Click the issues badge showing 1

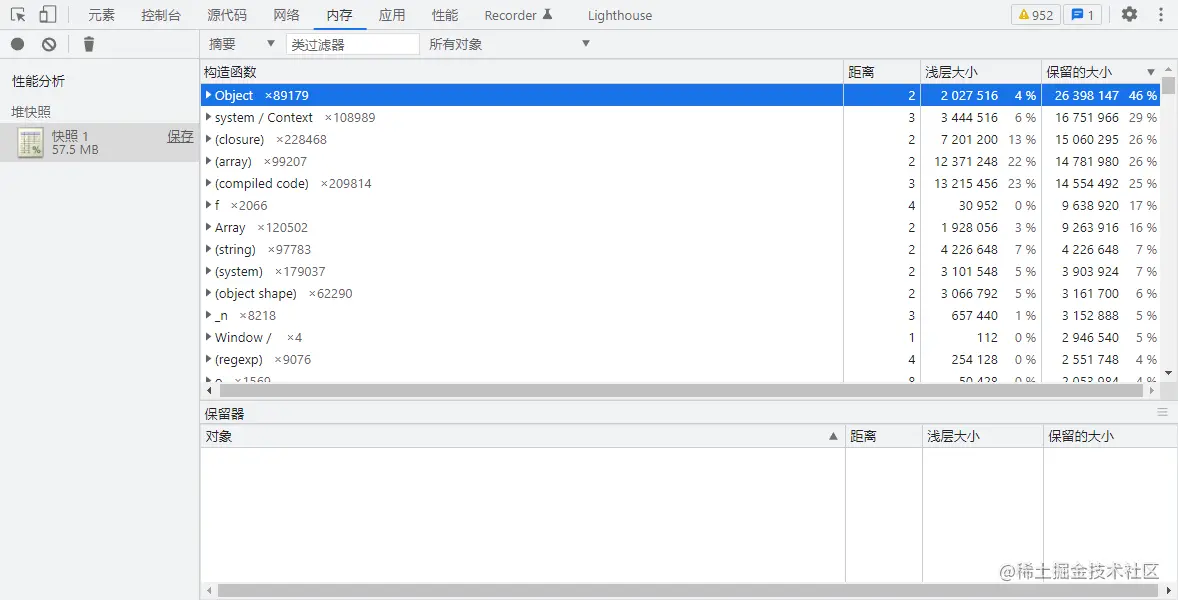pyautogui.click(x=1082, y=15)
